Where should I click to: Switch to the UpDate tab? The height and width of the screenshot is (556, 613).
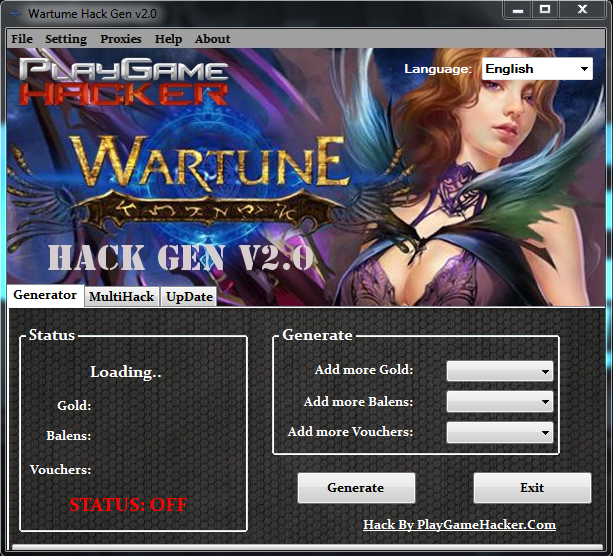click(x=189, y=297)
